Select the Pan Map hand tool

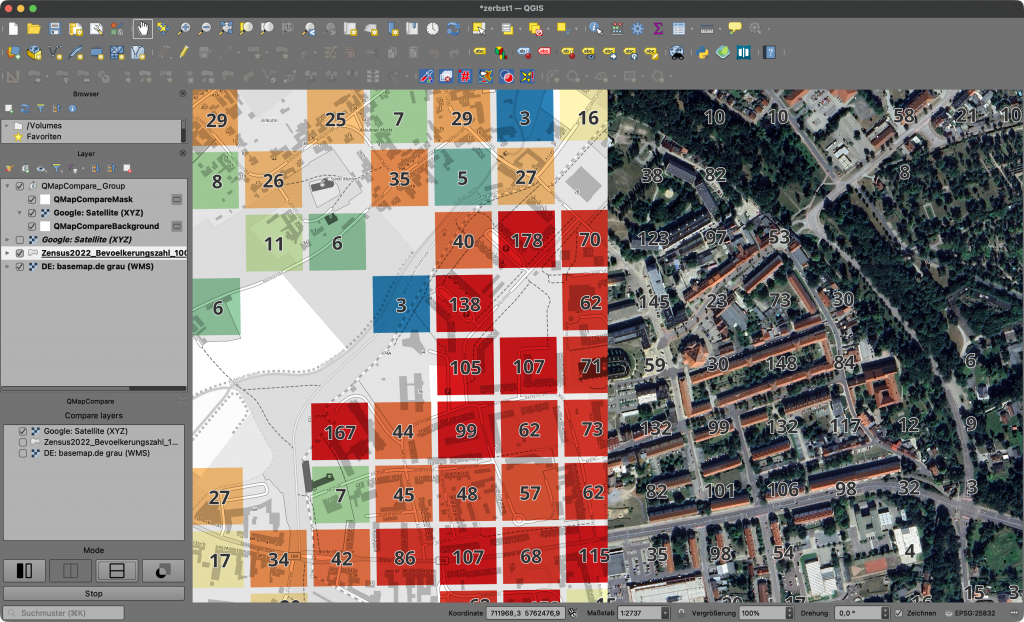(x=142, y=29)
